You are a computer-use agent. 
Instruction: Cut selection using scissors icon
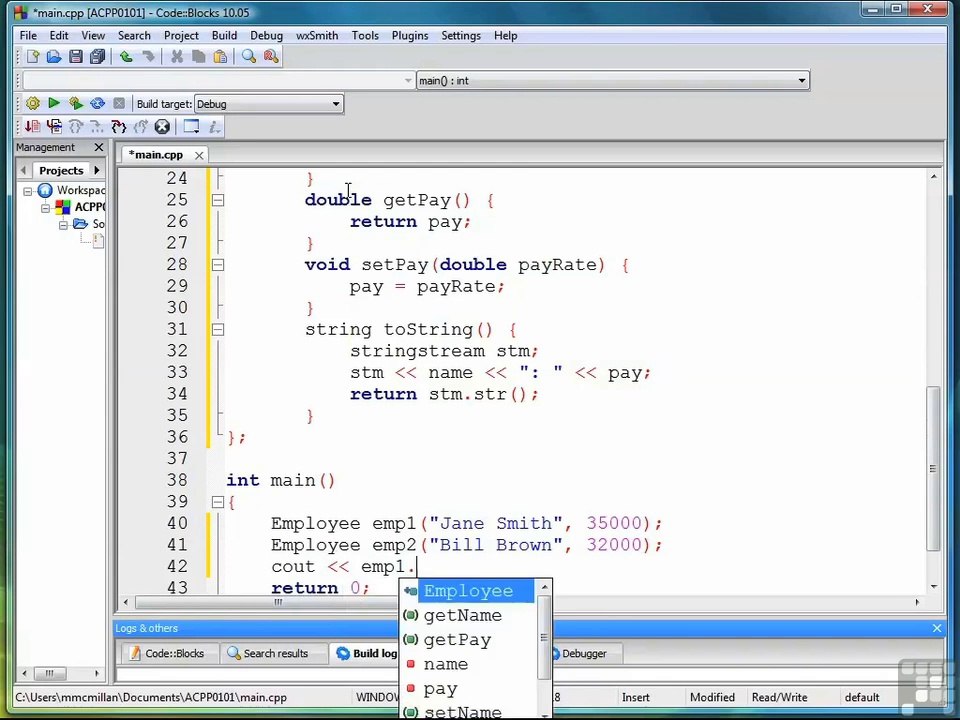[177, 57]
